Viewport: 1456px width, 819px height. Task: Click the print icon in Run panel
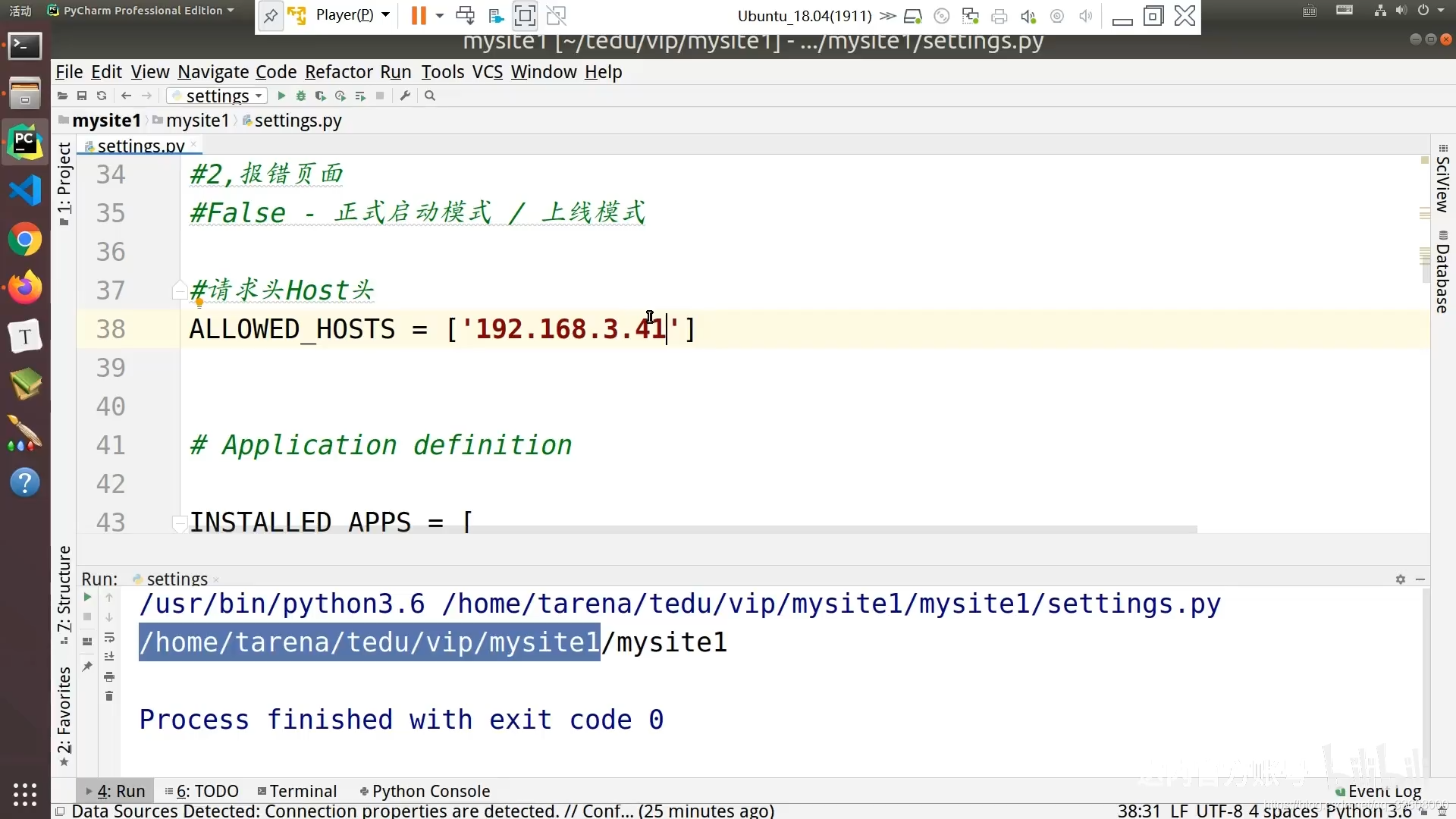coord(109,676)
